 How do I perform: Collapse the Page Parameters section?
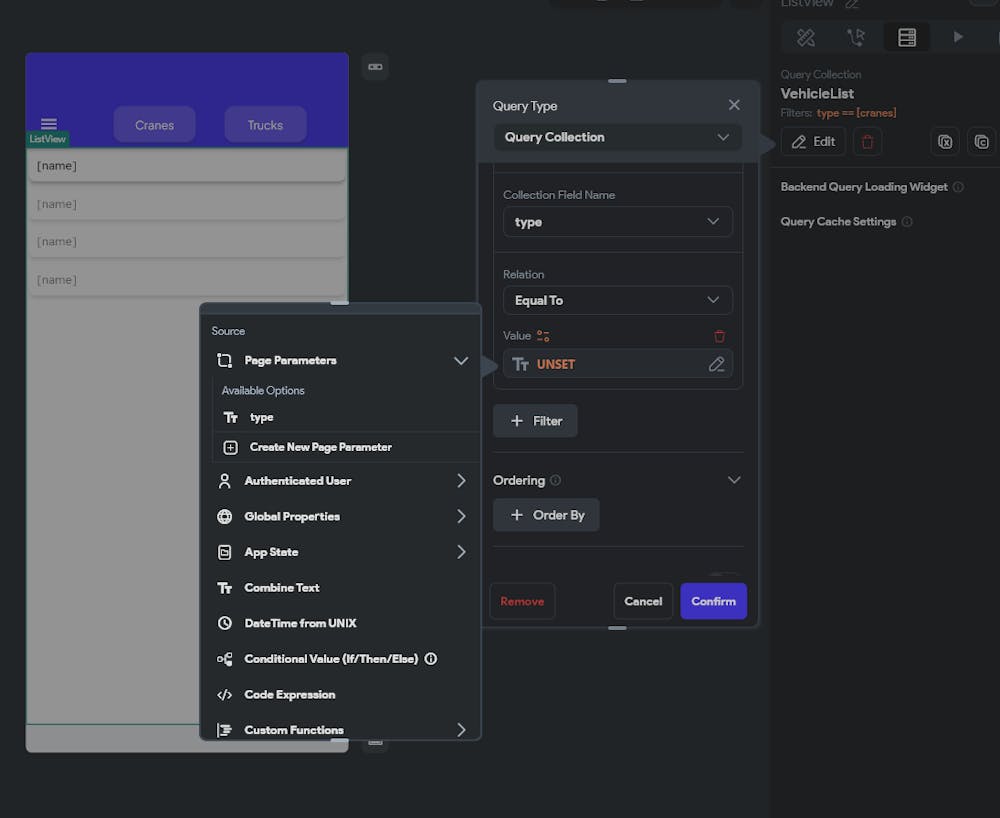(x=460, y=360)
